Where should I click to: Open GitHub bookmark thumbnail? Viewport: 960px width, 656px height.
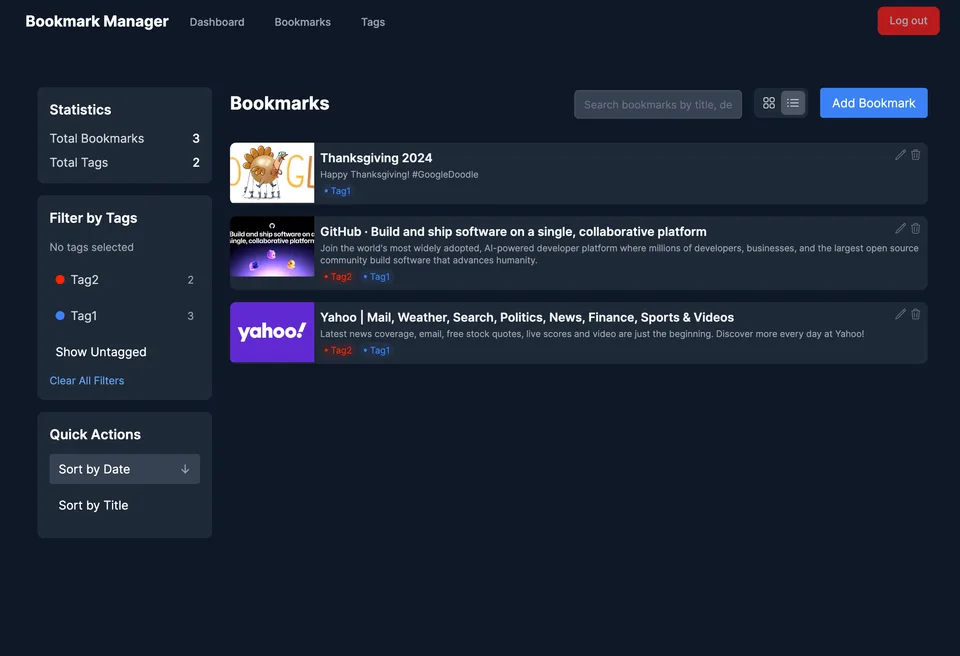coord(272,246)
